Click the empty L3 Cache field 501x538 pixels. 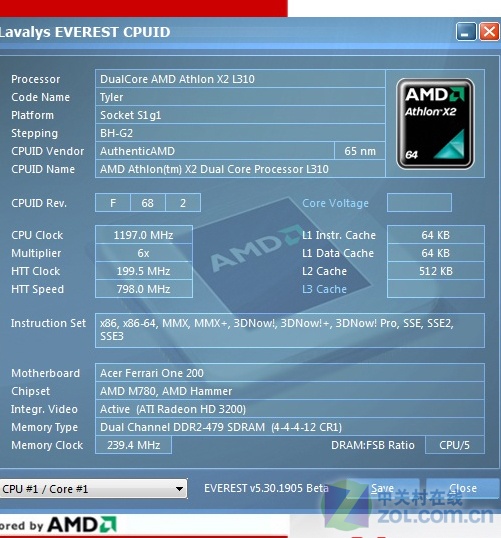click(436, 289)
